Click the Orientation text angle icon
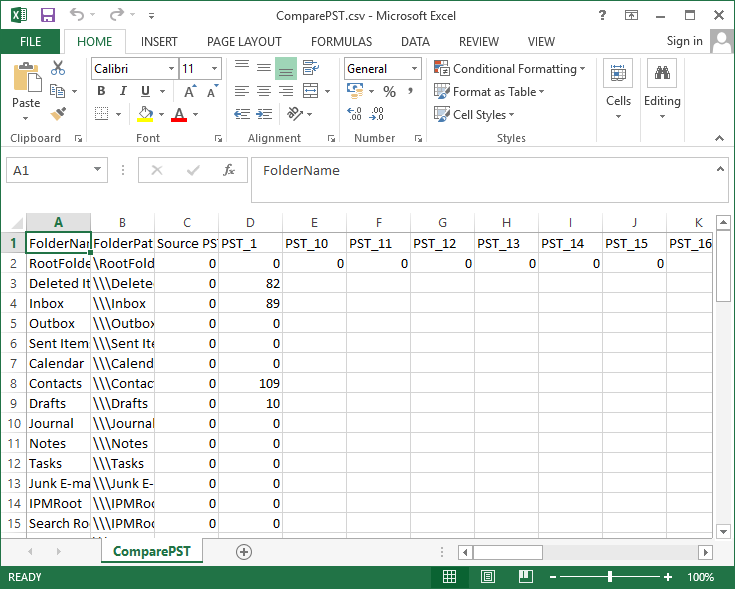The image size is (736, 589). (x=295, y=113)
